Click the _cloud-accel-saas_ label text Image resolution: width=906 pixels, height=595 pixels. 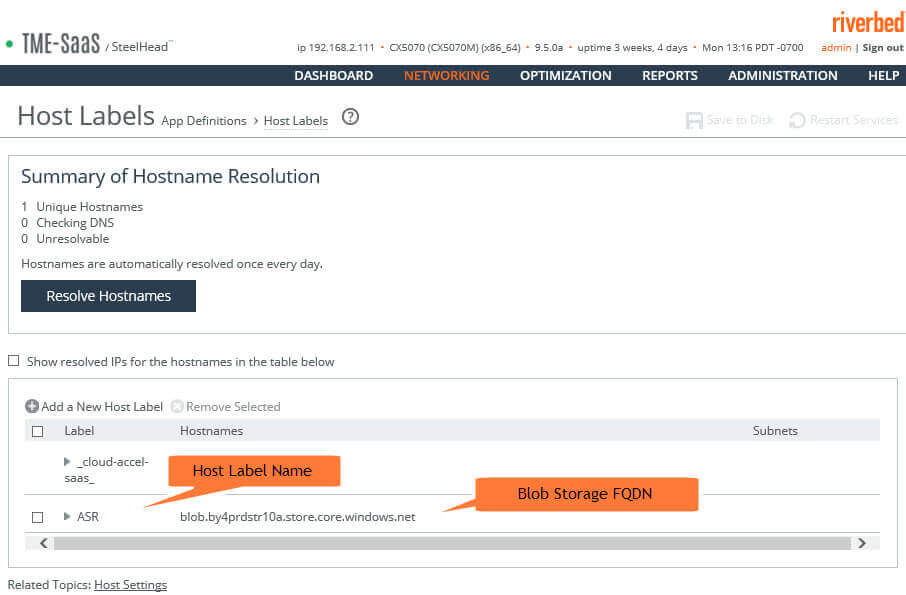107,470
